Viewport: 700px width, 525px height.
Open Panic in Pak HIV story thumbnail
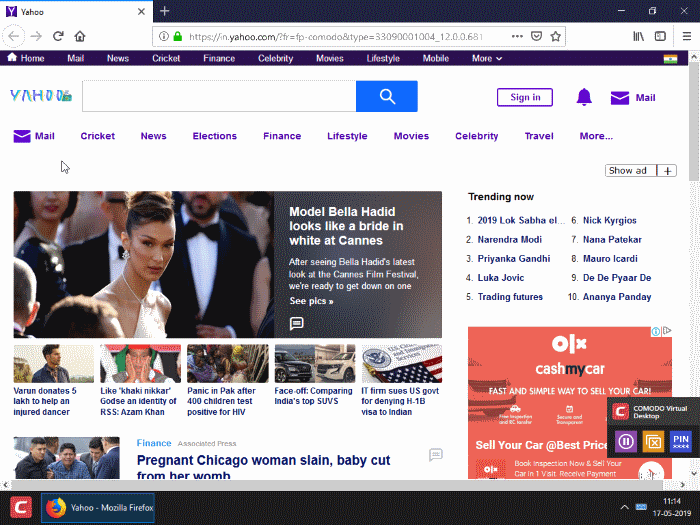coord(228,363)
